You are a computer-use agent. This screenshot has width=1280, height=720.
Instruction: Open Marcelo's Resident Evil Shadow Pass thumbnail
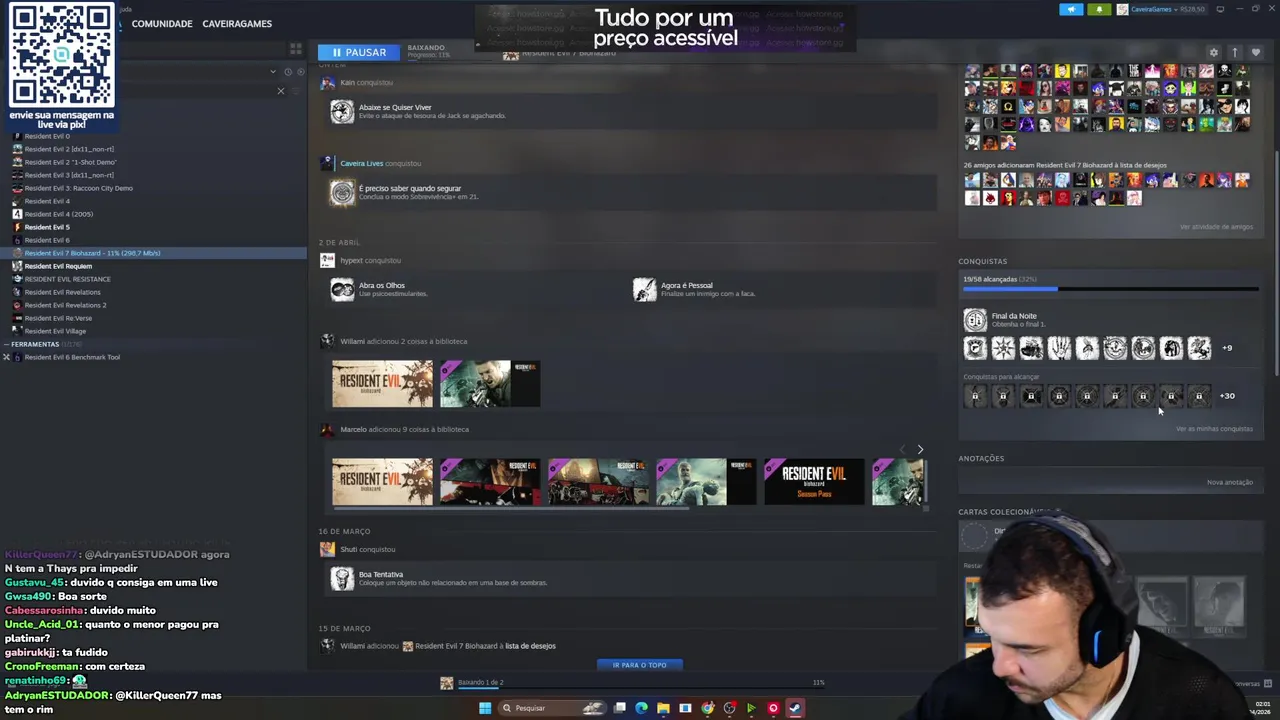tap(814, 482)
